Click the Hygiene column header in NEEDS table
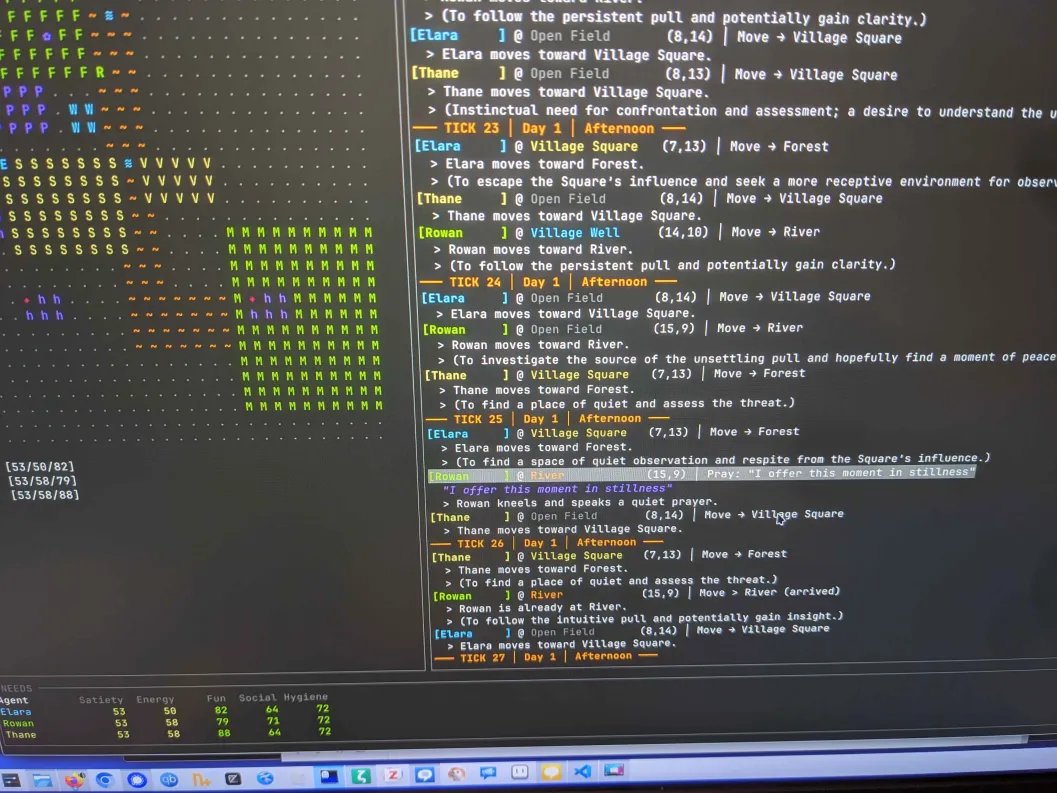Viewport: 1057px width, 793px height. (x=306, y=697)
